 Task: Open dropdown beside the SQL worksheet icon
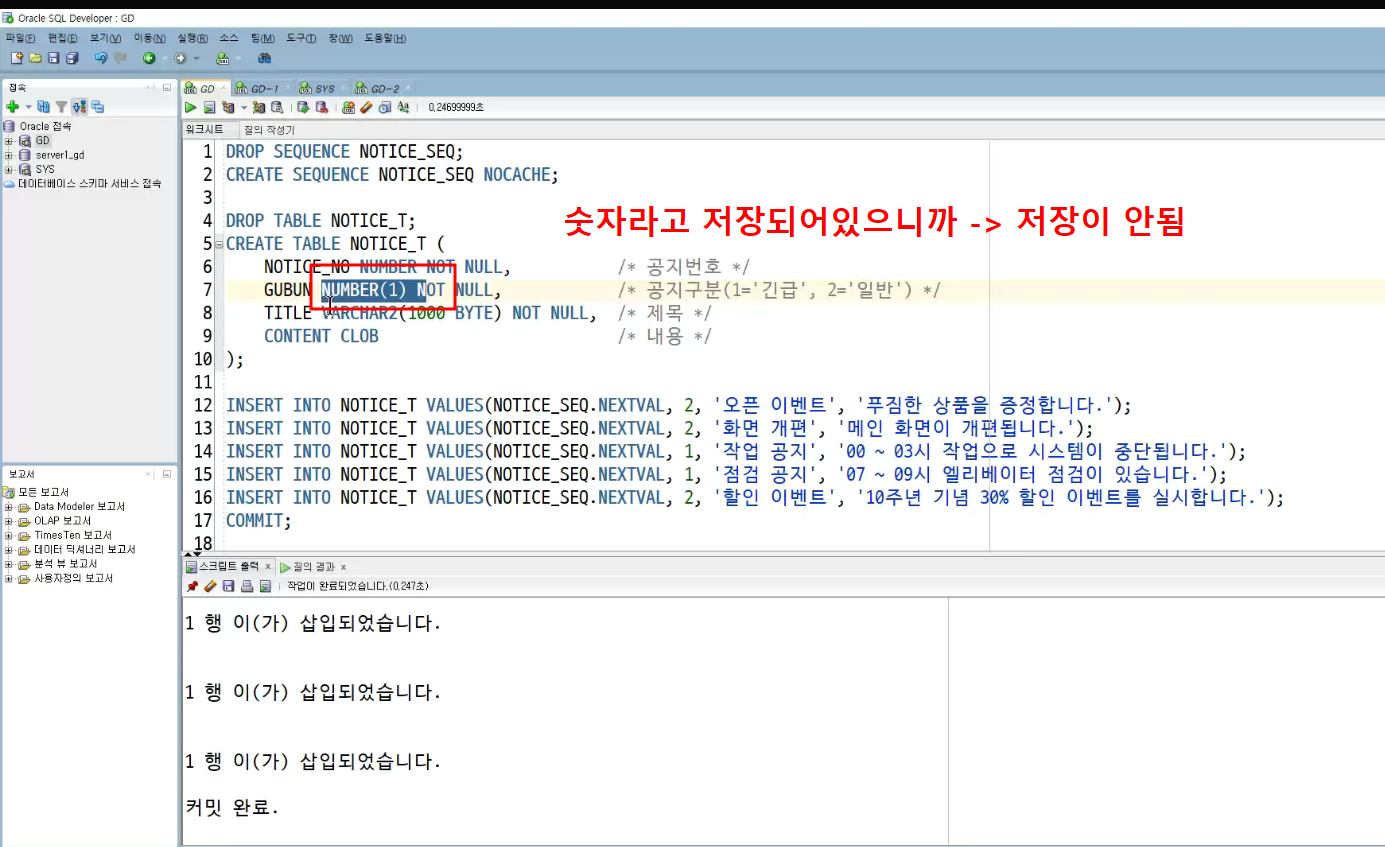coord(238,58)
